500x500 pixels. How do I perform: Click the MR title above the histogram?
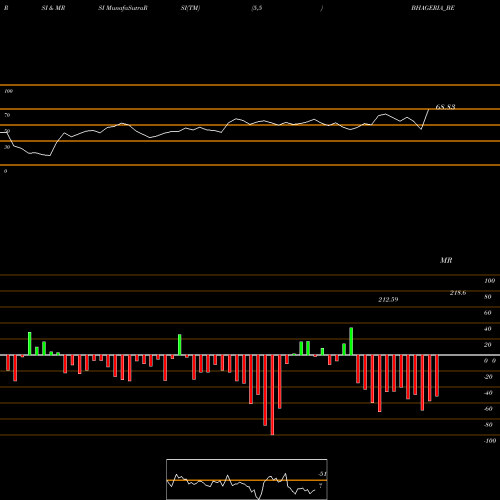446,260
